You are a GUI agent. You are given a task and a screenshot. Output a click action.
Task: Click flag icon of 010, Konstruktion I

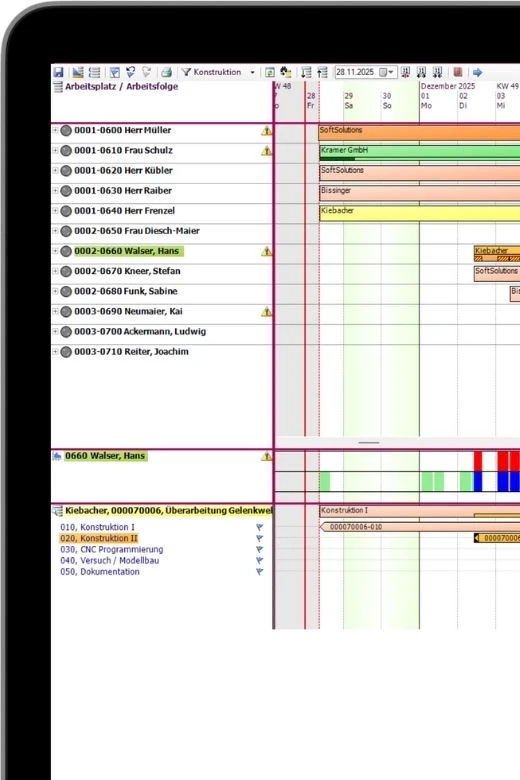pos(259,527)
